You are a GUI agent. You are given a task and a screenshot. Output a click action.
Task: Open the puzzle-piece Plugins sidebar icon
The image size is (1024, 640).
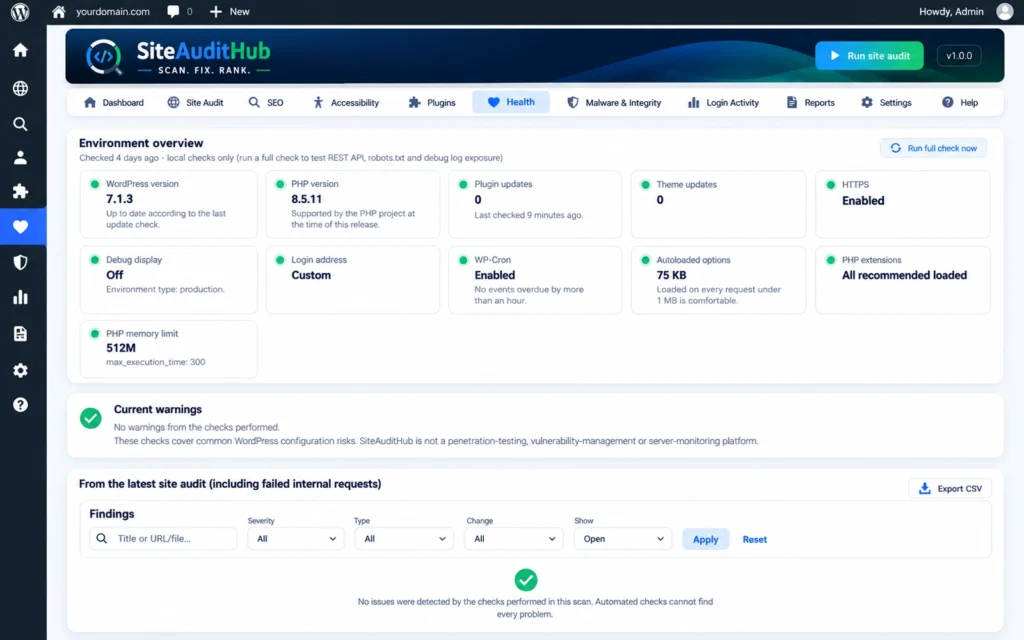(x=20, y=191)
